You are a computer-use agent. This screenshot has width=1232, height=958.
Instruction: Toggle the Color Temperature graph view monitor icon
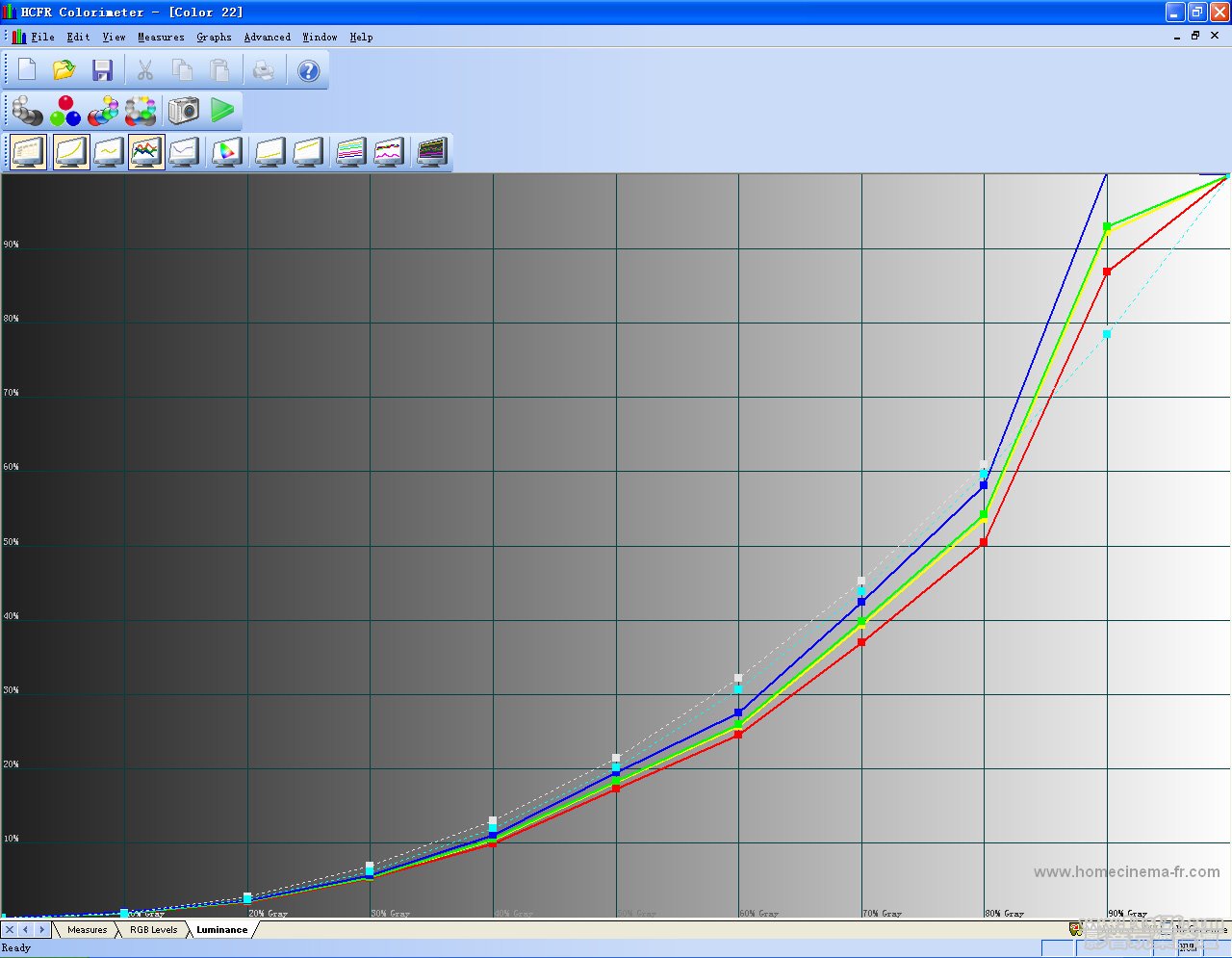pyautogui.click(x=184, y=152)
